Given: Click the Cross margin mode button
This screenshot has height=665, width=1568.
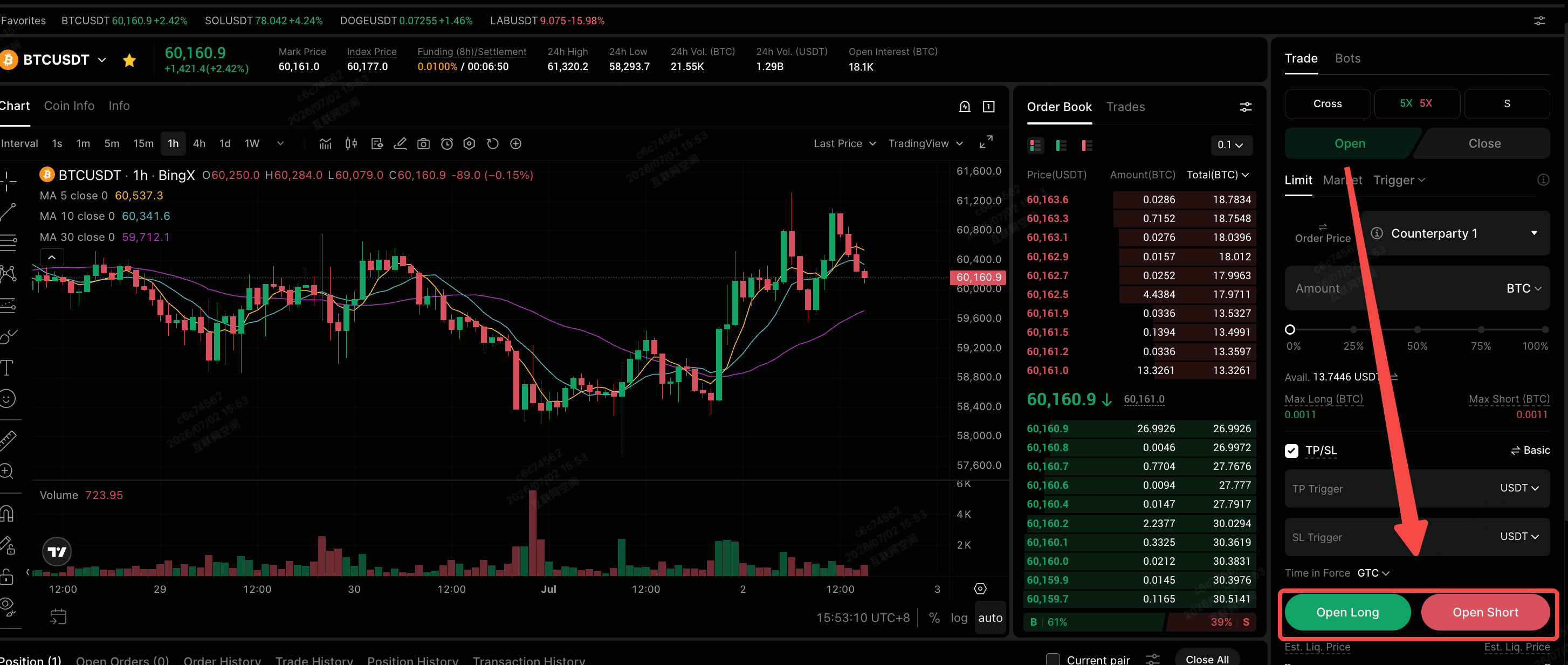Looking at the screenshot, I should coord(1328,103).
